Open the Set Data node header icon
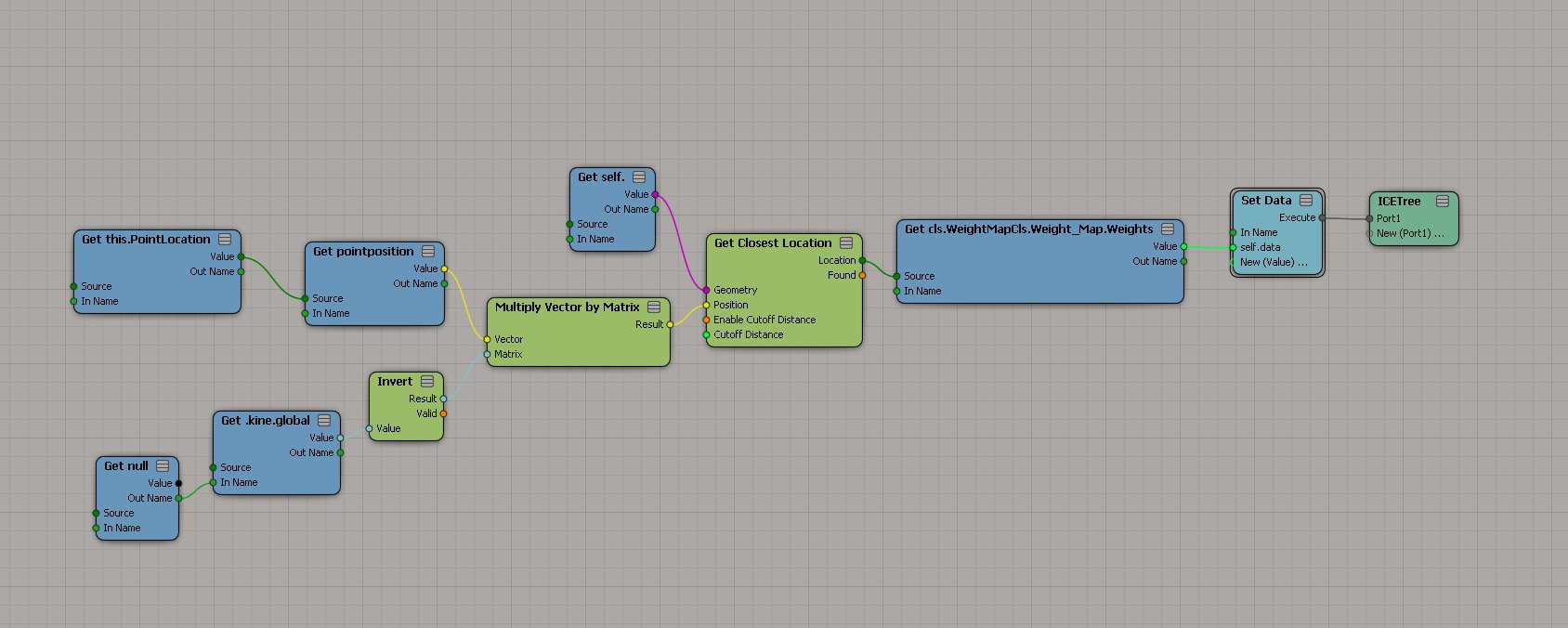The image size is (1568, 628). pos(1306,201)
